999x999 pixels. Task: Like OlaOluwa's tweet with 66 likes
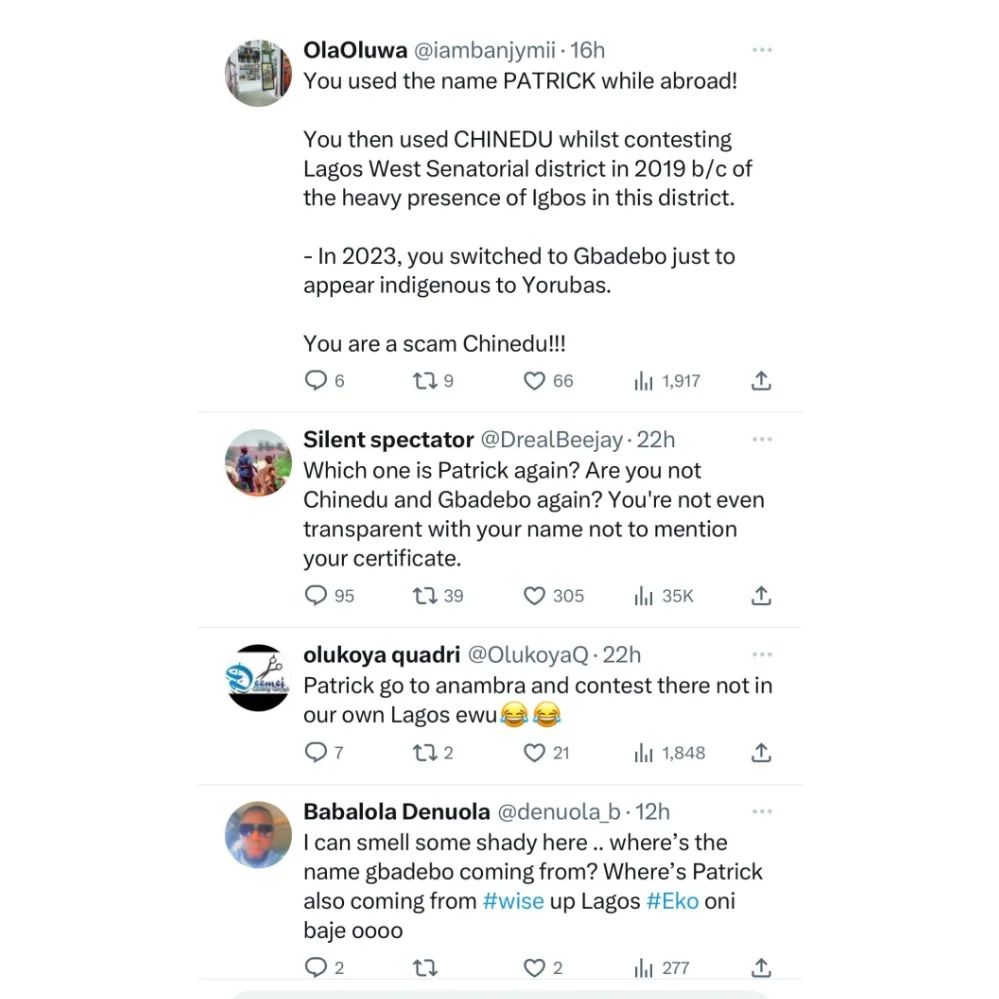tap(535, 381)
